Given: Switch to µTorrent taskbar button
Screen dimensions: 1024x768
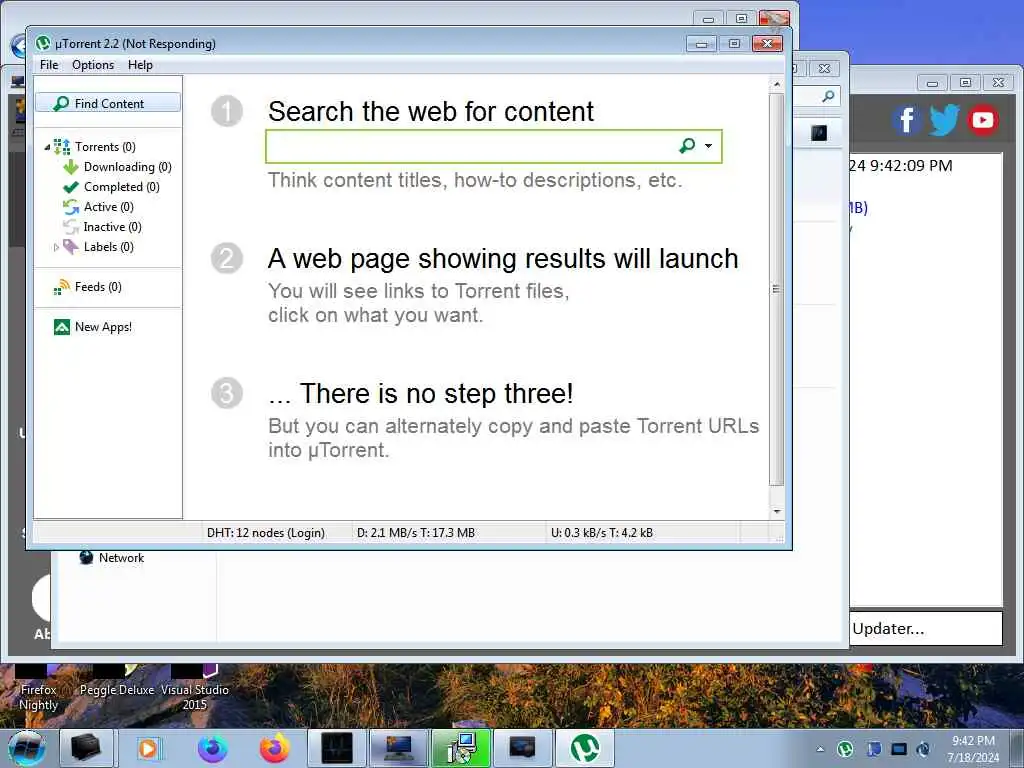Looking at the screenshot, I should 584,748.
